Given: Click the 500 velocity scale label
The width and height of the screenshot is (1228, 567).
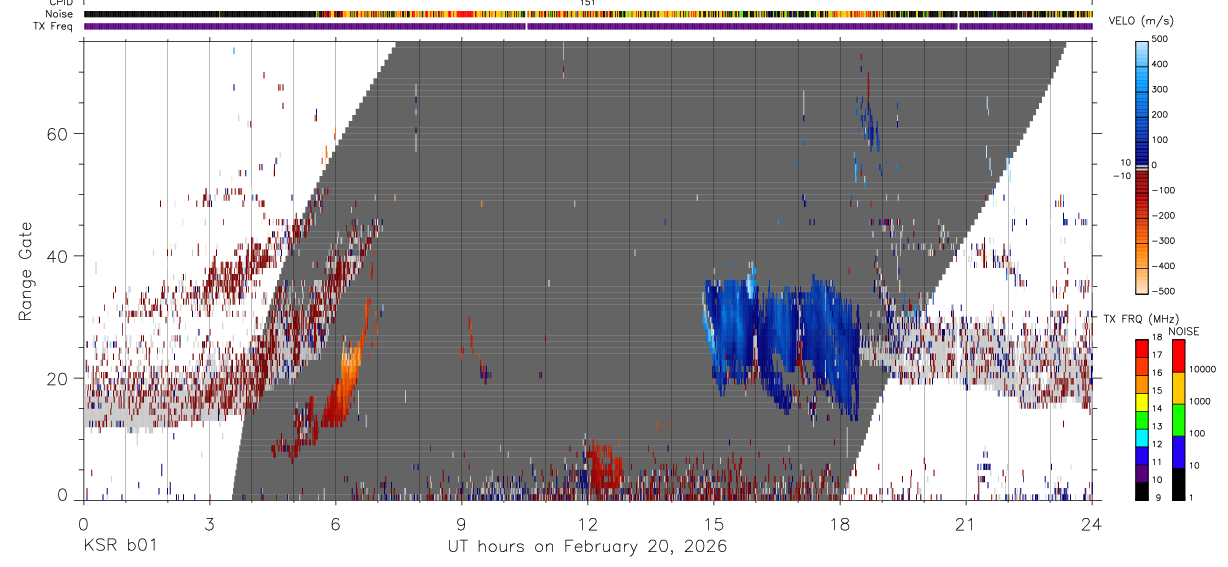Looking at the screenshot, I should tap(1161, 39).
